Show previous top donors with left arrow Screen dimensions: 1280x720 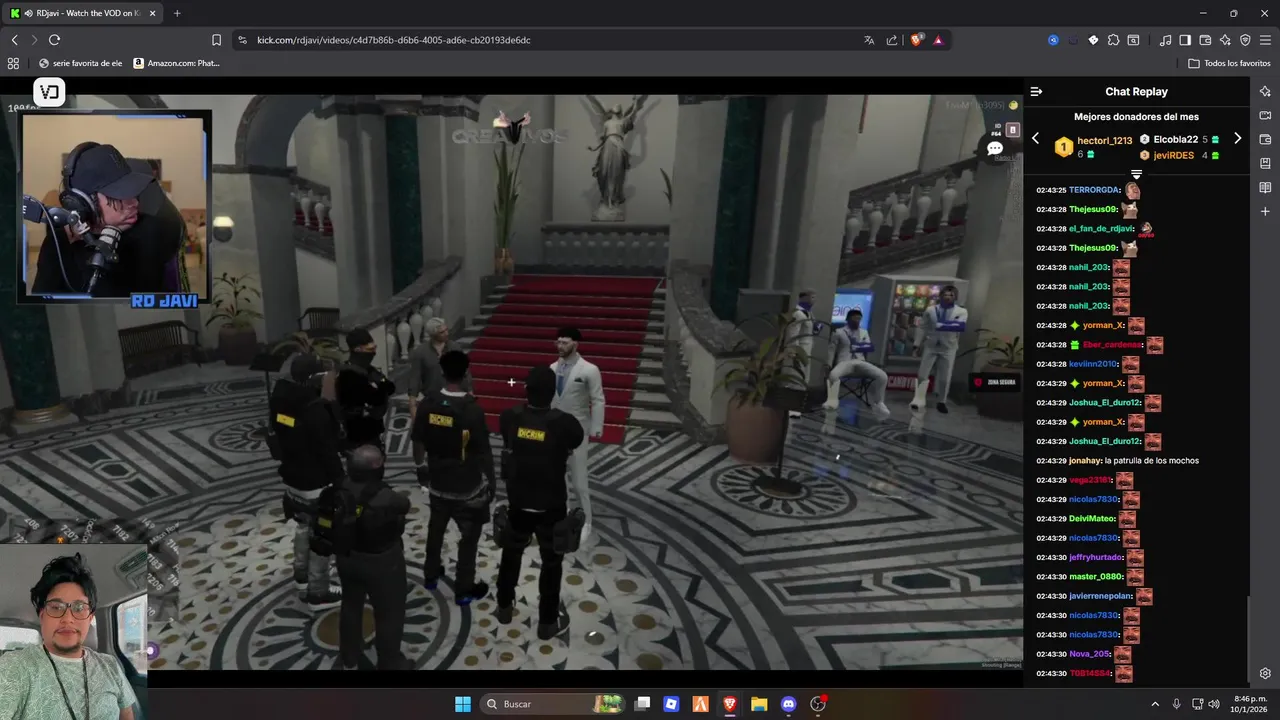(x=1036, y=139)
